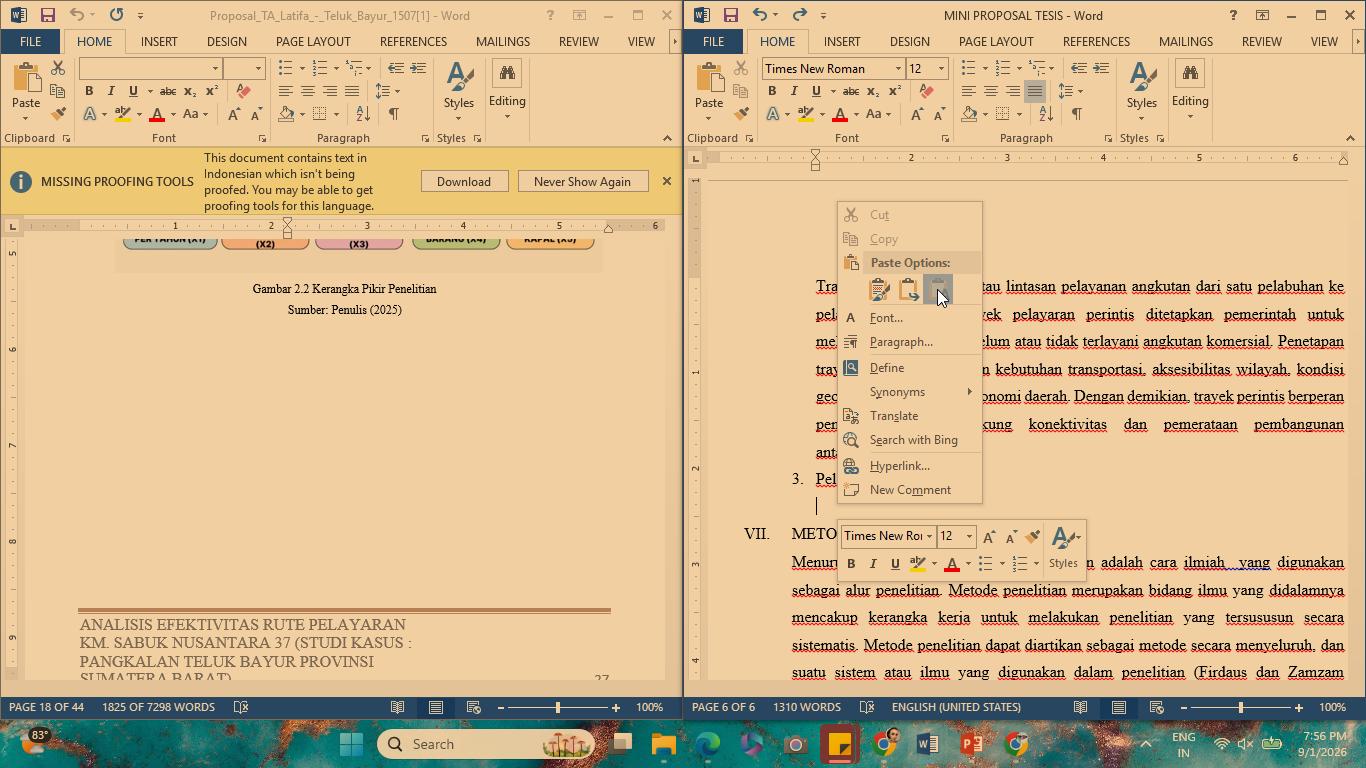Expand font size dropdown in right ribbon
1366x768 pixels.
941,68
